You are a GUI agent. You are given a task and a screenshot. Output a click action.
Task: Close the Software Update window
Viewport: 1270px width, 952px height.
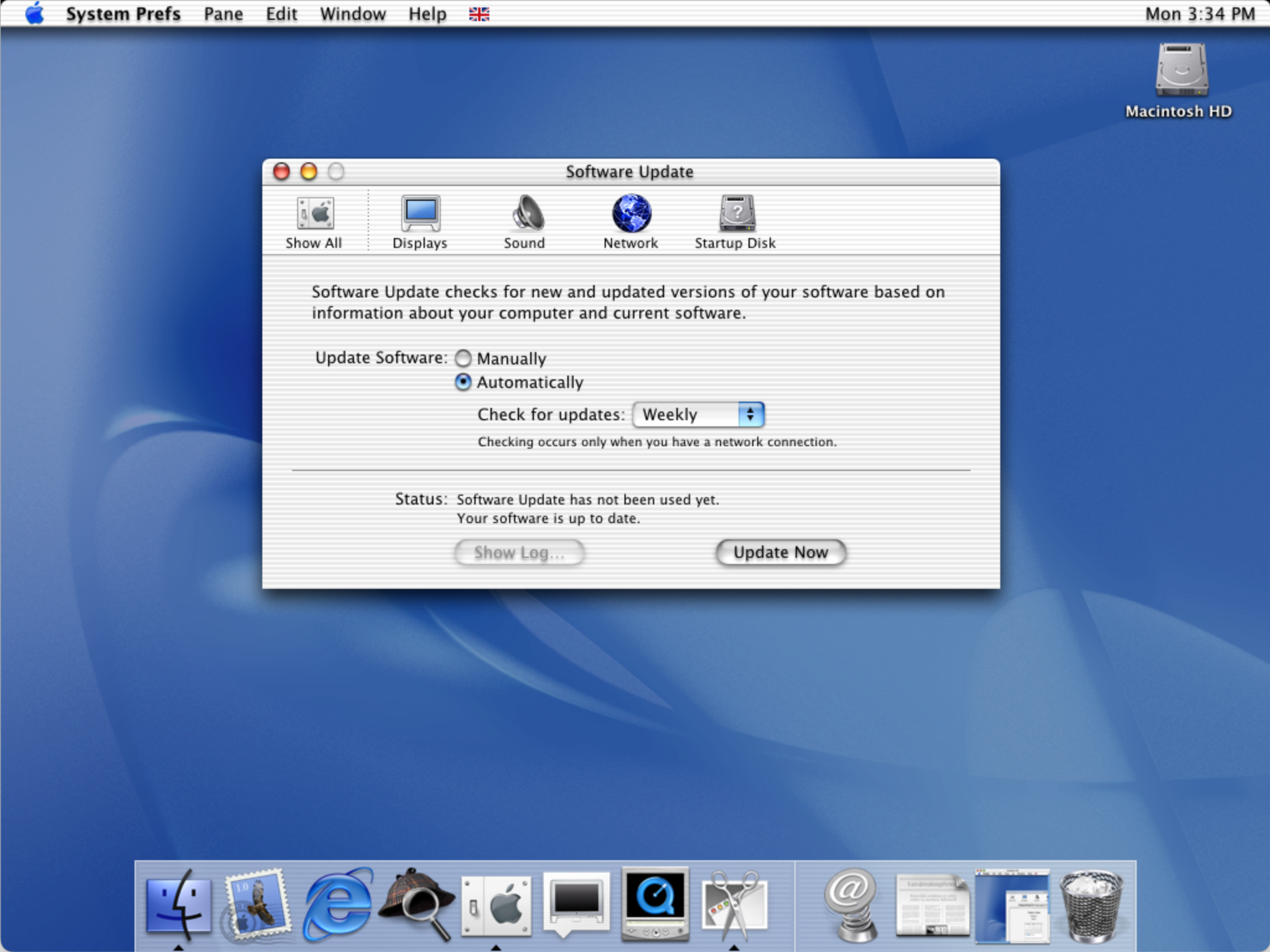coord(282,171)
